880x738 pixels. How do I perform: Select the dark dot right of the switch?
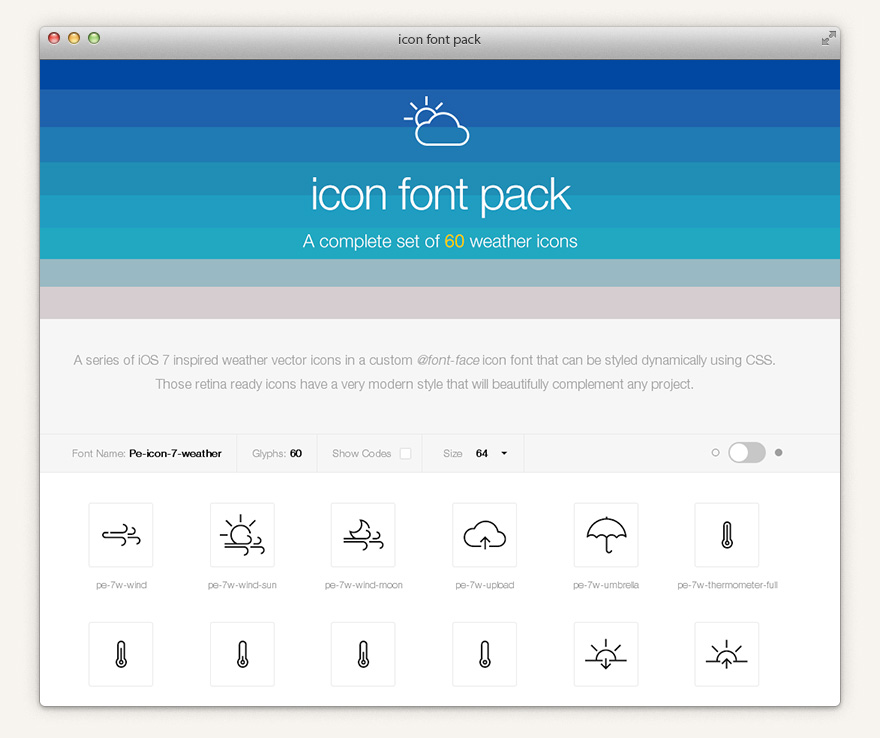point(778,452)
